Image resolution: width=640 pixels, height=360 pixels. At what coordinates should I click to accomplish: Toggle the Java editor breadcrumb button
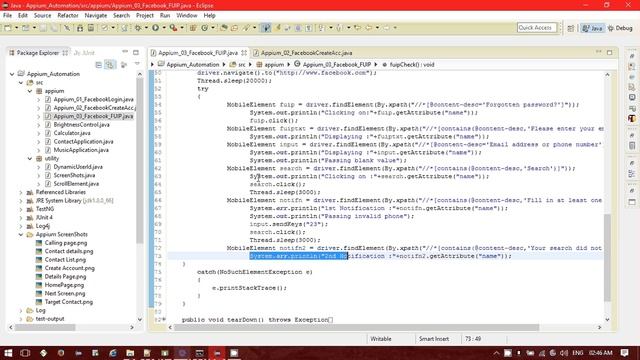point(266,28)
